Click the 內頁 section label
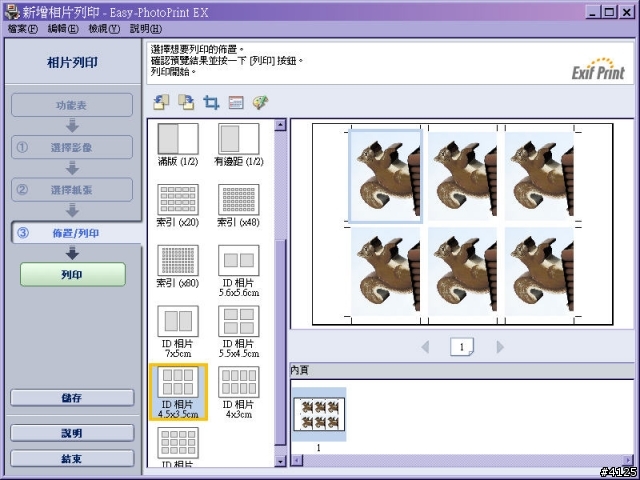640x480 pixels. pos(300,370)
